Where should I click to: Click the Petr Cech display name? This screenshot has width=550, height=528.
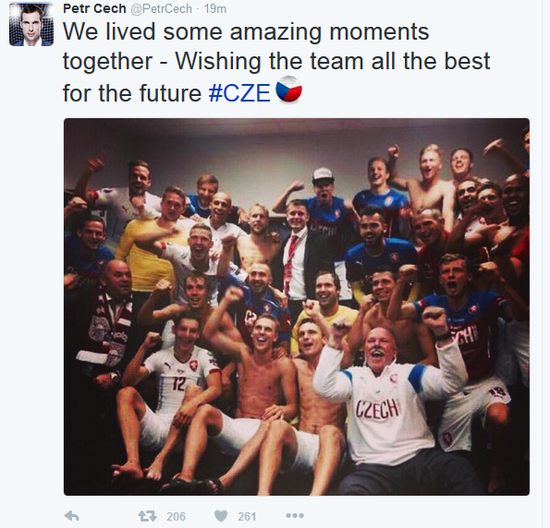pos(94,8)
